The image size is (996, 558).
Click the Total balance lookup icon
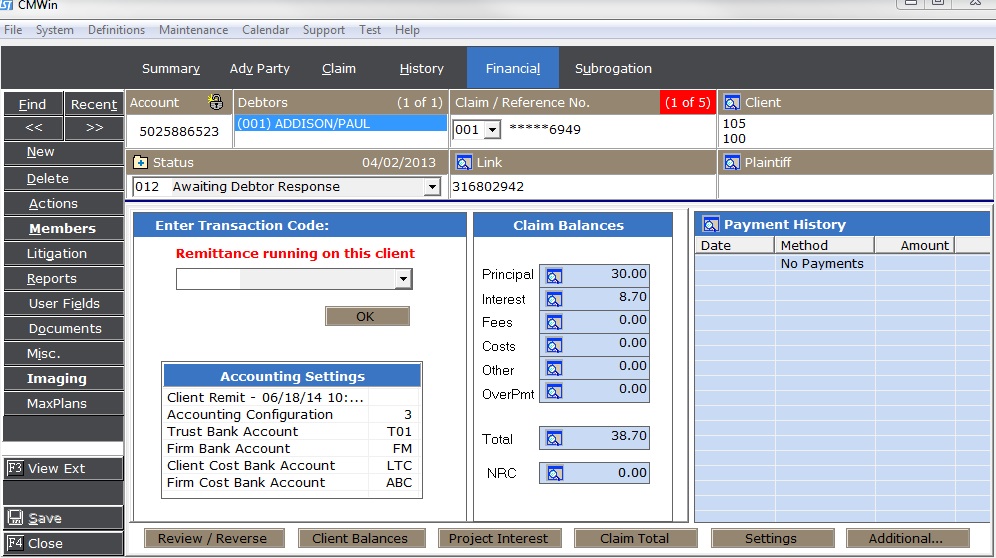pyautogui.click(x=553, y=438)
